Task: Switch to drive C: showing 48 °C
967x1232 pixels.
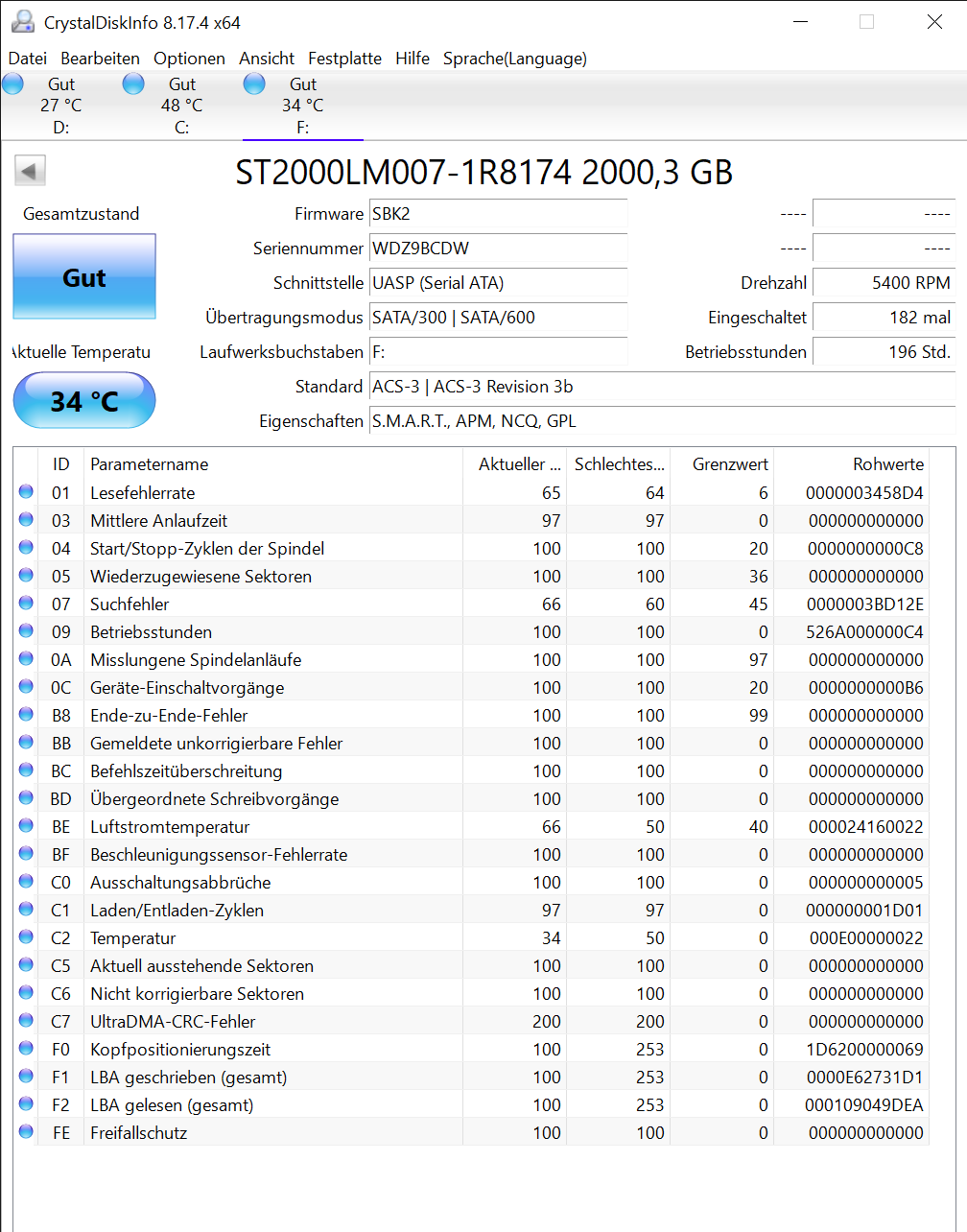Action: (x=181, y=104)
